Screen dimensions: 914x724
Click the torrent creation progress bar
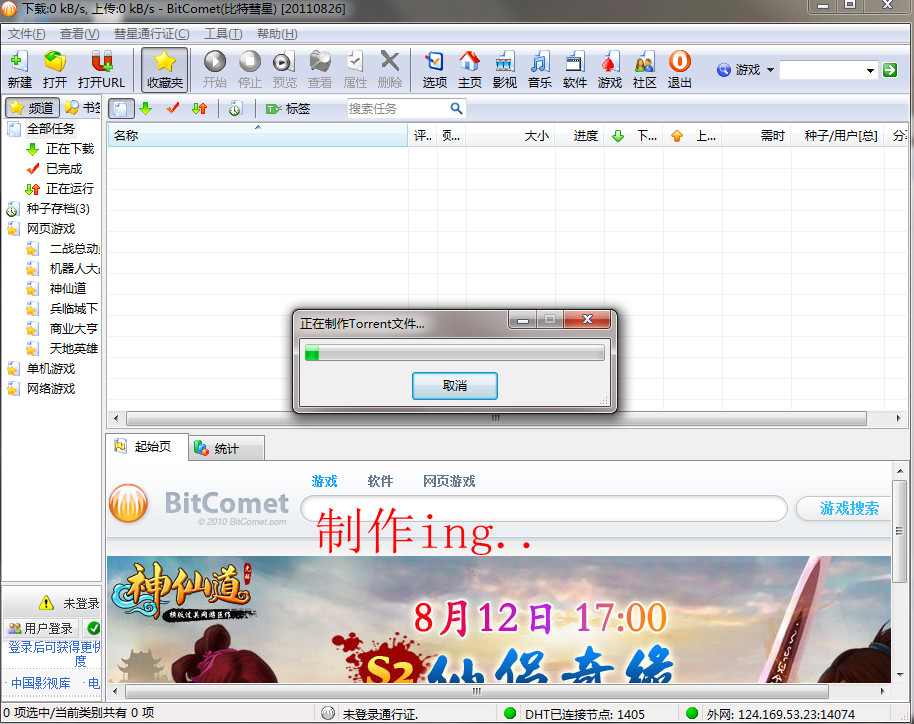coord(455,352)
